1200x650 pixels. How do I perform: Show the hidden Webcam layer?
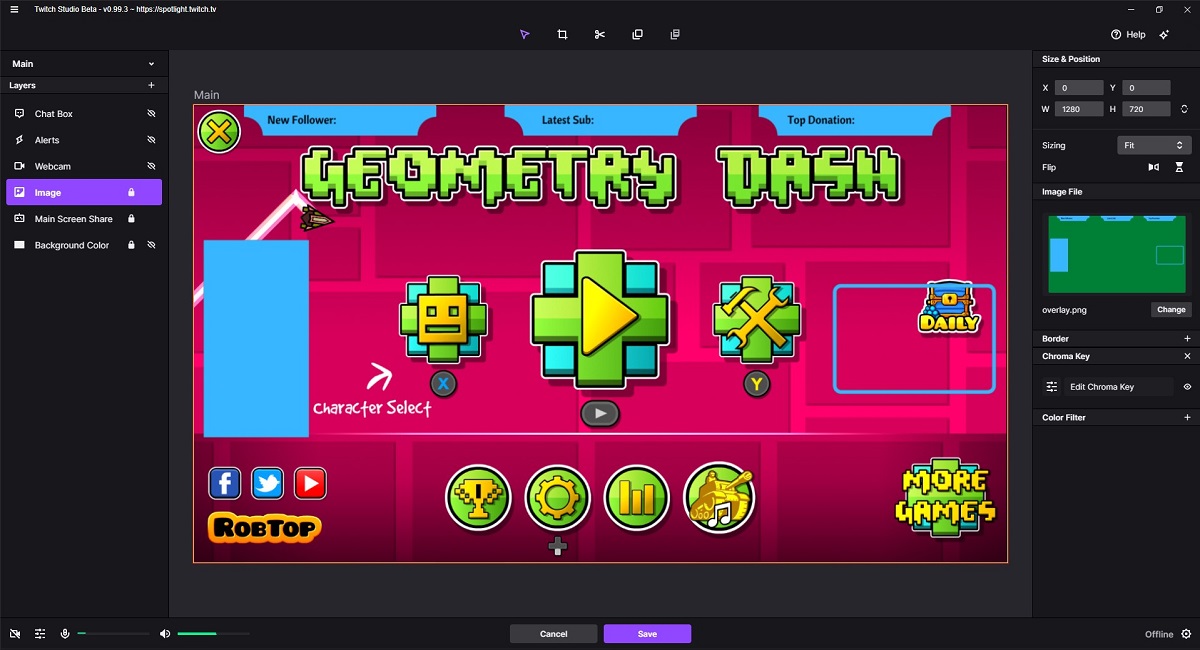(152, 166)
